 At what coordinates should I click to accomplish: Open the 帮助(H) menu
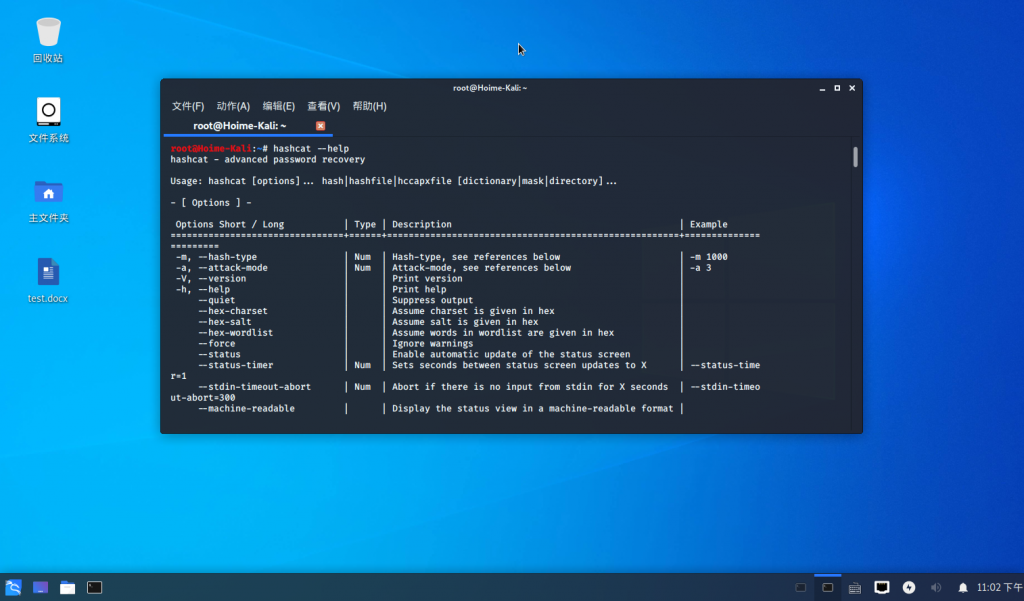[370, 106]
